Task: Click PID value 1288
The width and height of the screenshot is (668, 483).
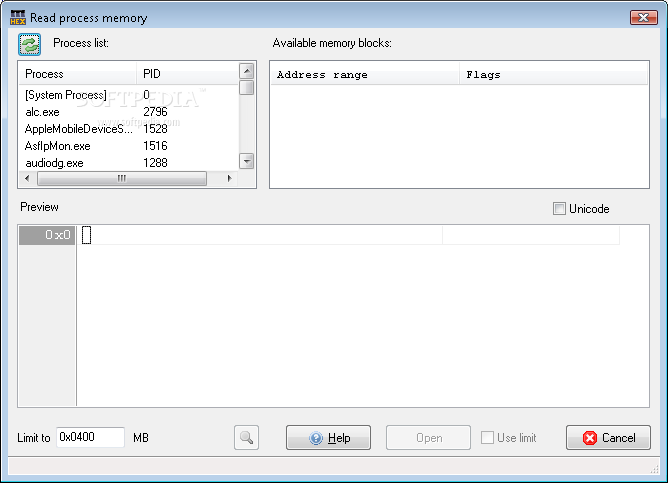Action: (x=155, y=163)
